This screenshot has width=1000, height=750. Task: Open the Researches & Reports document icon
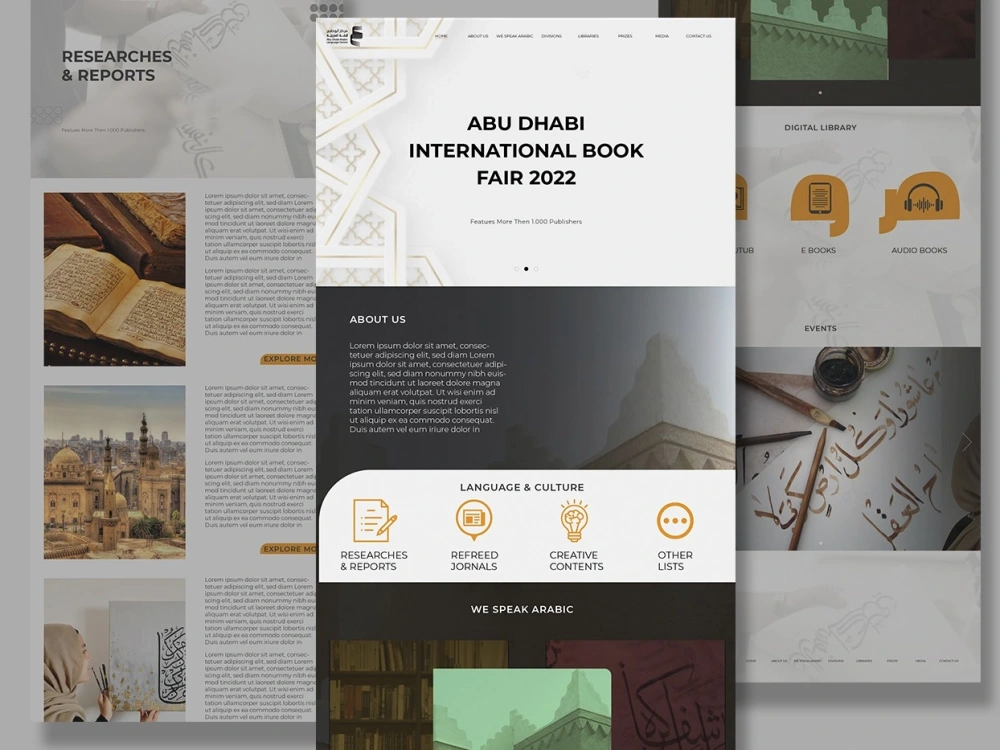[x=375, y=520]
